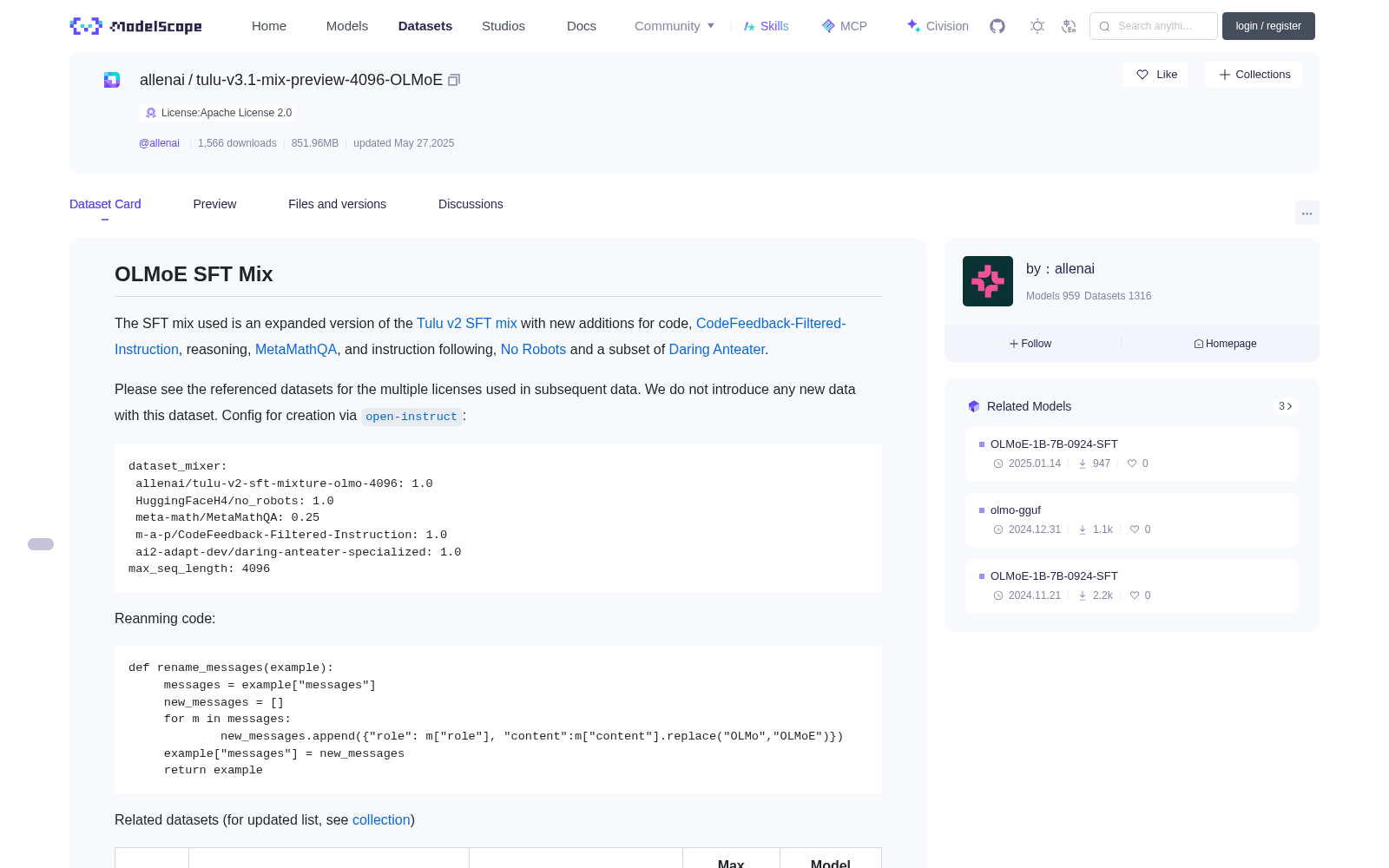Click the ModelScope logo
The height and width of the screenshot is (868, 1389).
click(x=136, y=26)
